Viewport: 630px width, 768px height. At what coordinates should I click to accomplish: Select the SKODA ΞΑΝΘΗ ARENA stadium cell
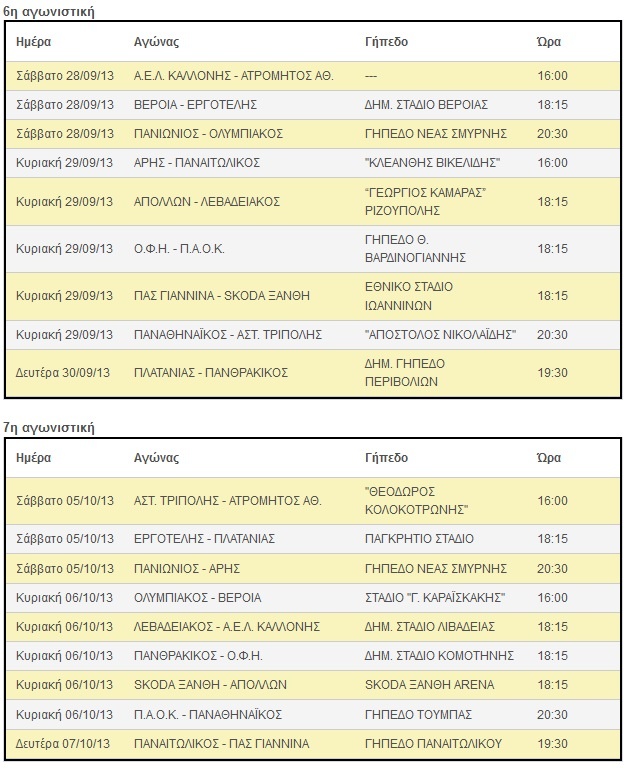click(x=429, y=685)
